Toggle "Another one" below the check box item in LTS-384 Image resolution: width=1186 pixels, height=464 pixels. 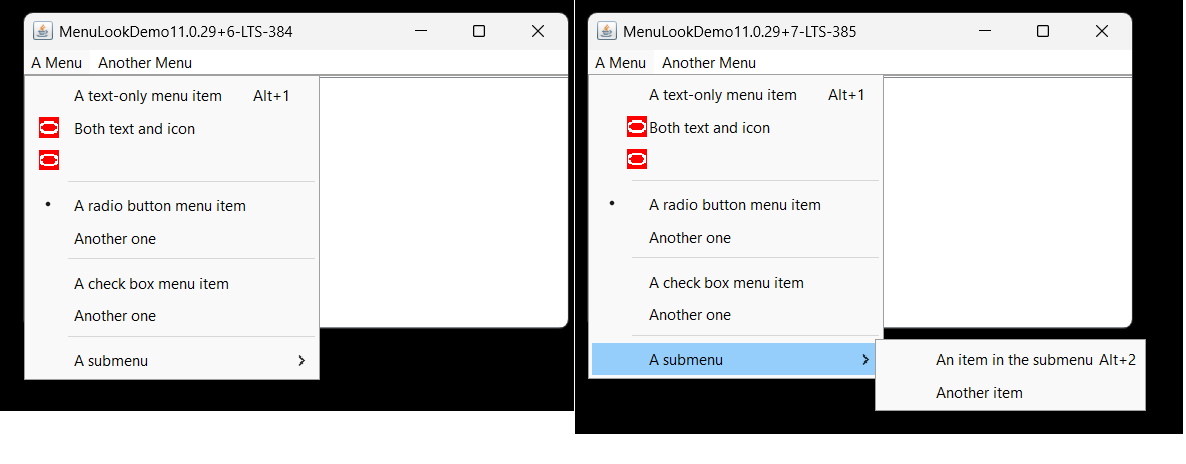pyautogui.click(x=115, y=316)
